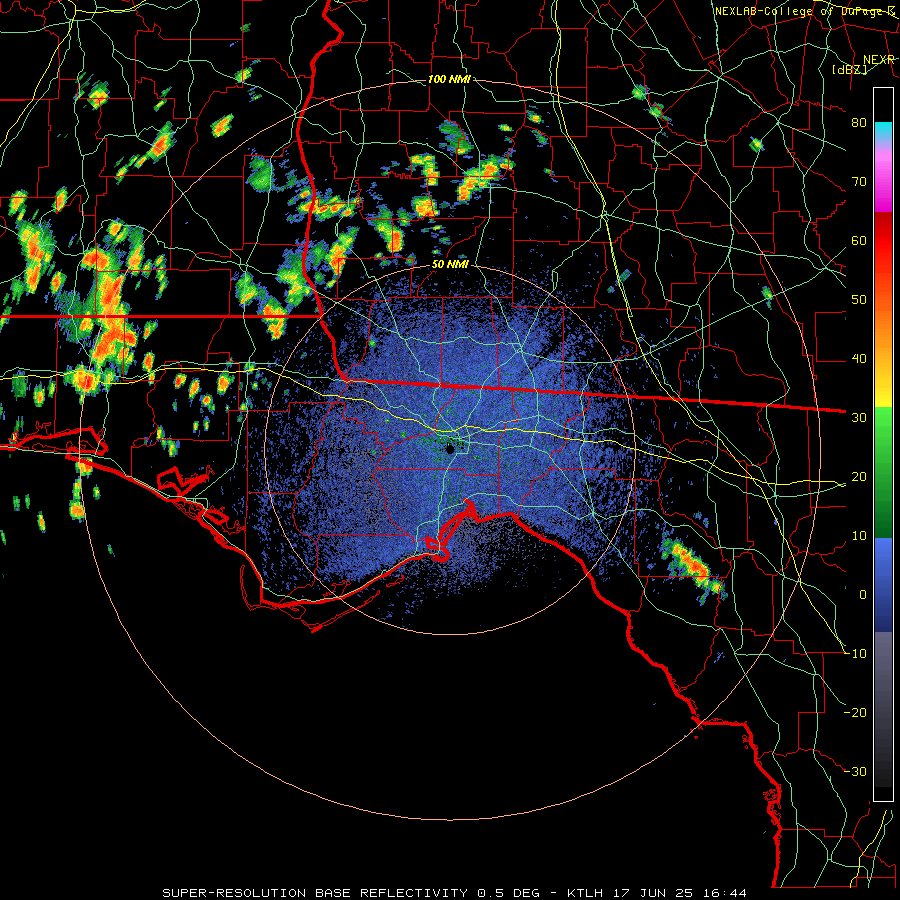Click the "NEXR" label above the scale
This screenshot has width=900, height=900.
tap(879, 59)
